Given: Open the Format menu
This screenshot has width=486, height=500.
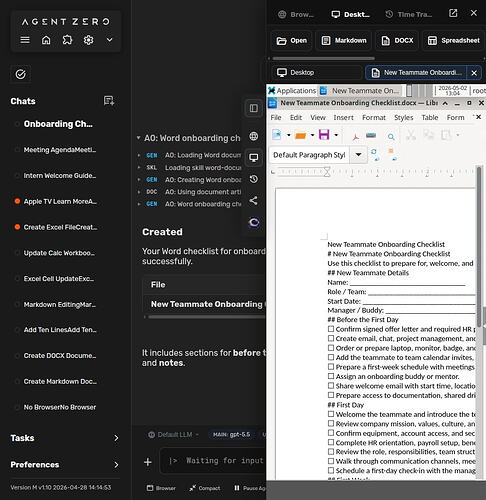Looking at the screenshot, I should [x=374, y=117].
